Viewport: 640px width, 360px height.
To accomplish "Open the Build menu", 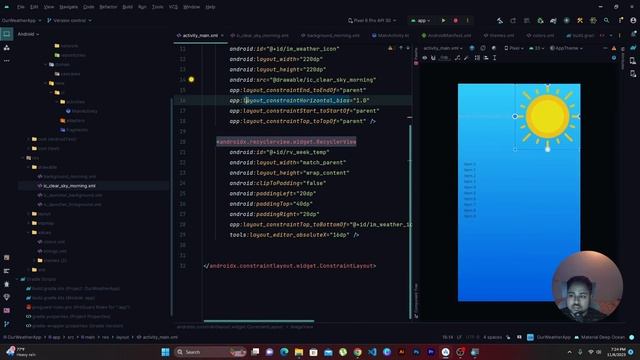I will pos(127,7).
